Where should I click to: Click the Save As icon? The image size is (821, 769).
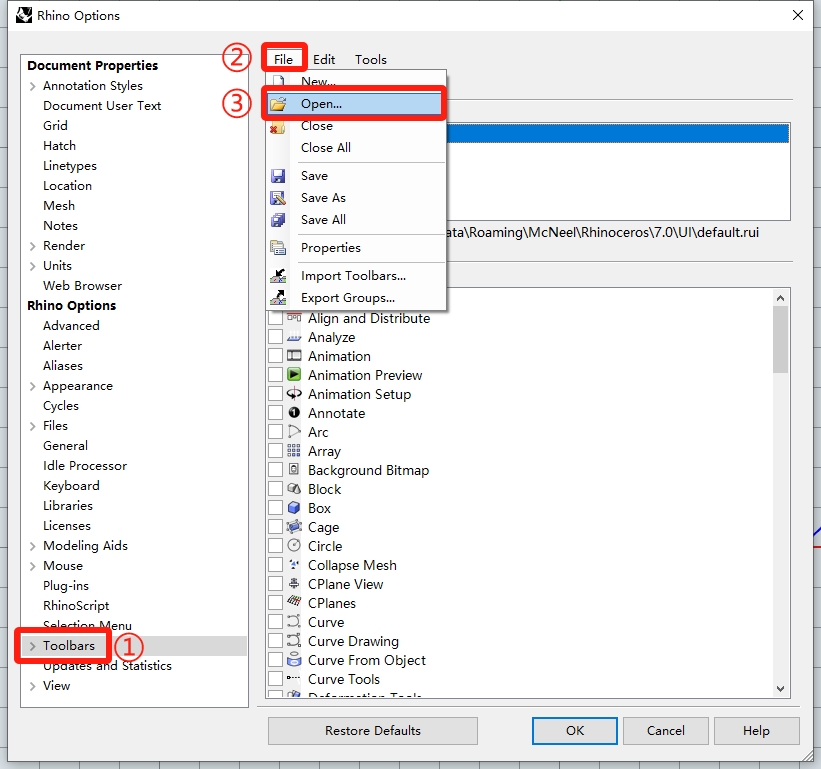[x=278, y=198]
